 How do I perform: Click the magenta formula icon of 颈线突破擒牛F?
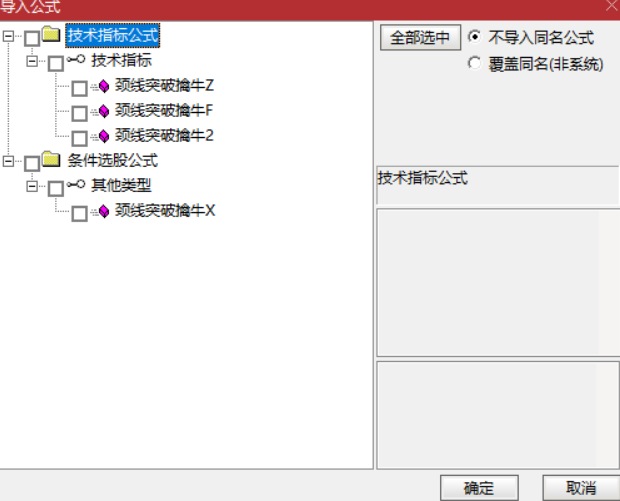click(x=104, y=111)
